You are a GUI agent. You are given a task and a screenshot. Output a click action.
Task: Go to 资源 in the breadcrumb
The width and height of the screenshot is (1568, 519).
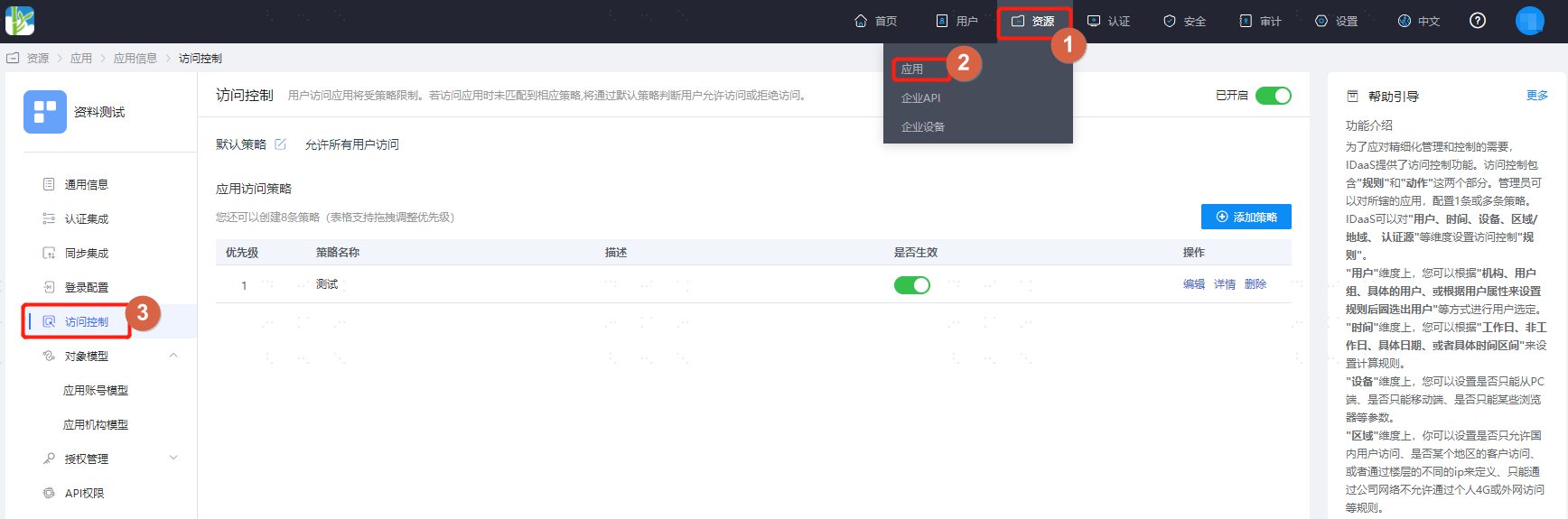[38, 58]
